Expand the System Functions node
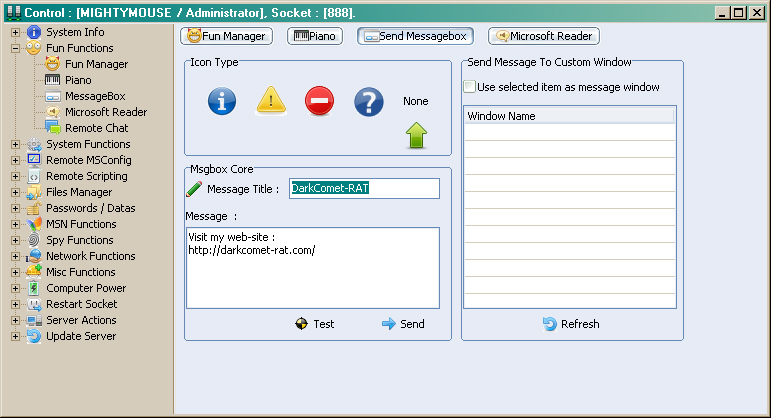 pos(15,145)
